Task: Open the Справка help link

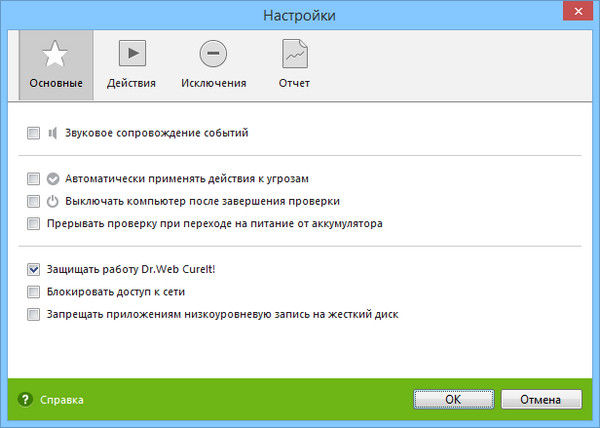Action: [61, 400]
